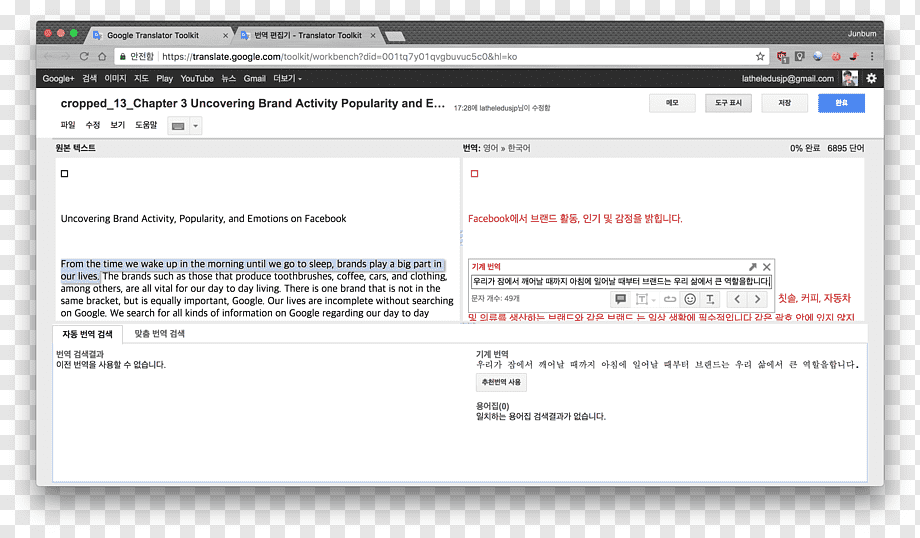920x538 pixels.
Task: Click the red shield extension icon
Action: click(782, 56)
